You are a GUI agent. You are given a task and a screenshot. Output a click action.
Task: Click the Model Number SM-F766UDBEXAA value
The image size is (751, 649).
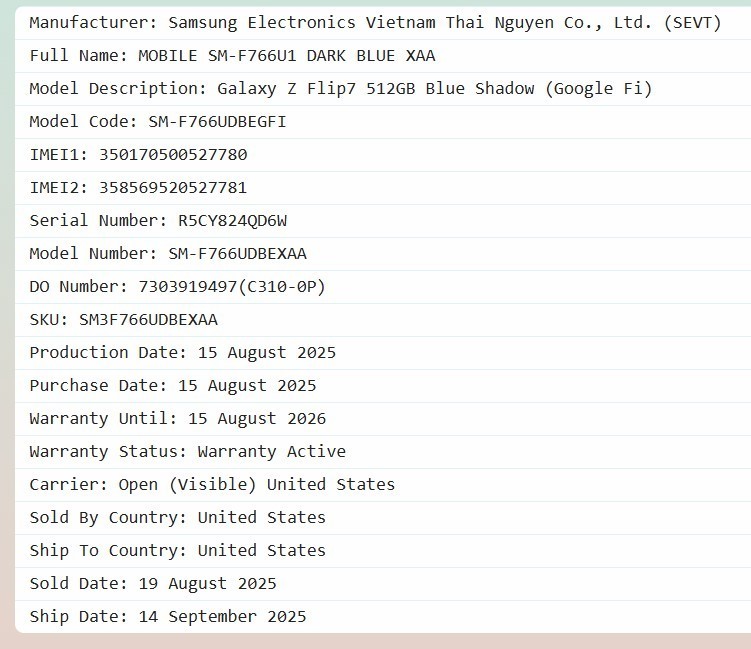click(x=237, y=254)
